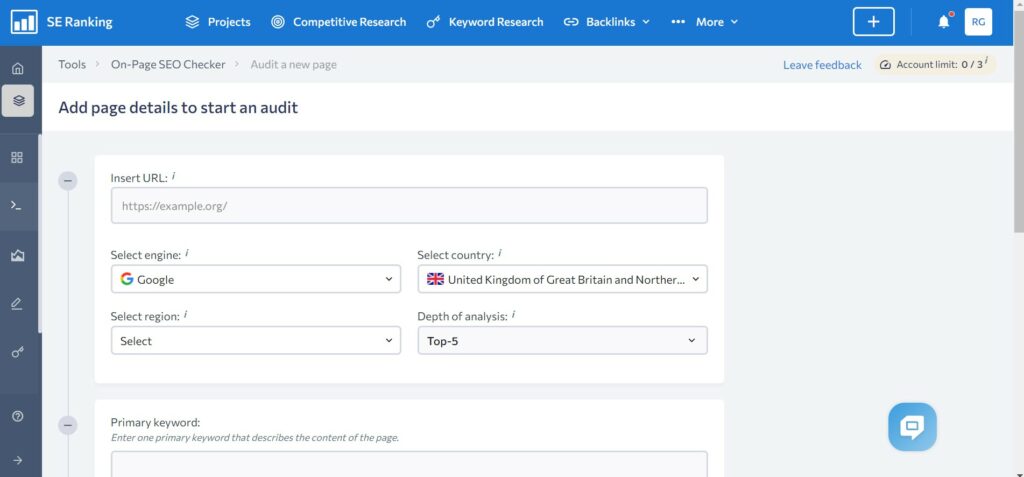The image size is (1024, 477).
Task: Click the Leave feedback link
Action: tap(822, 65)
